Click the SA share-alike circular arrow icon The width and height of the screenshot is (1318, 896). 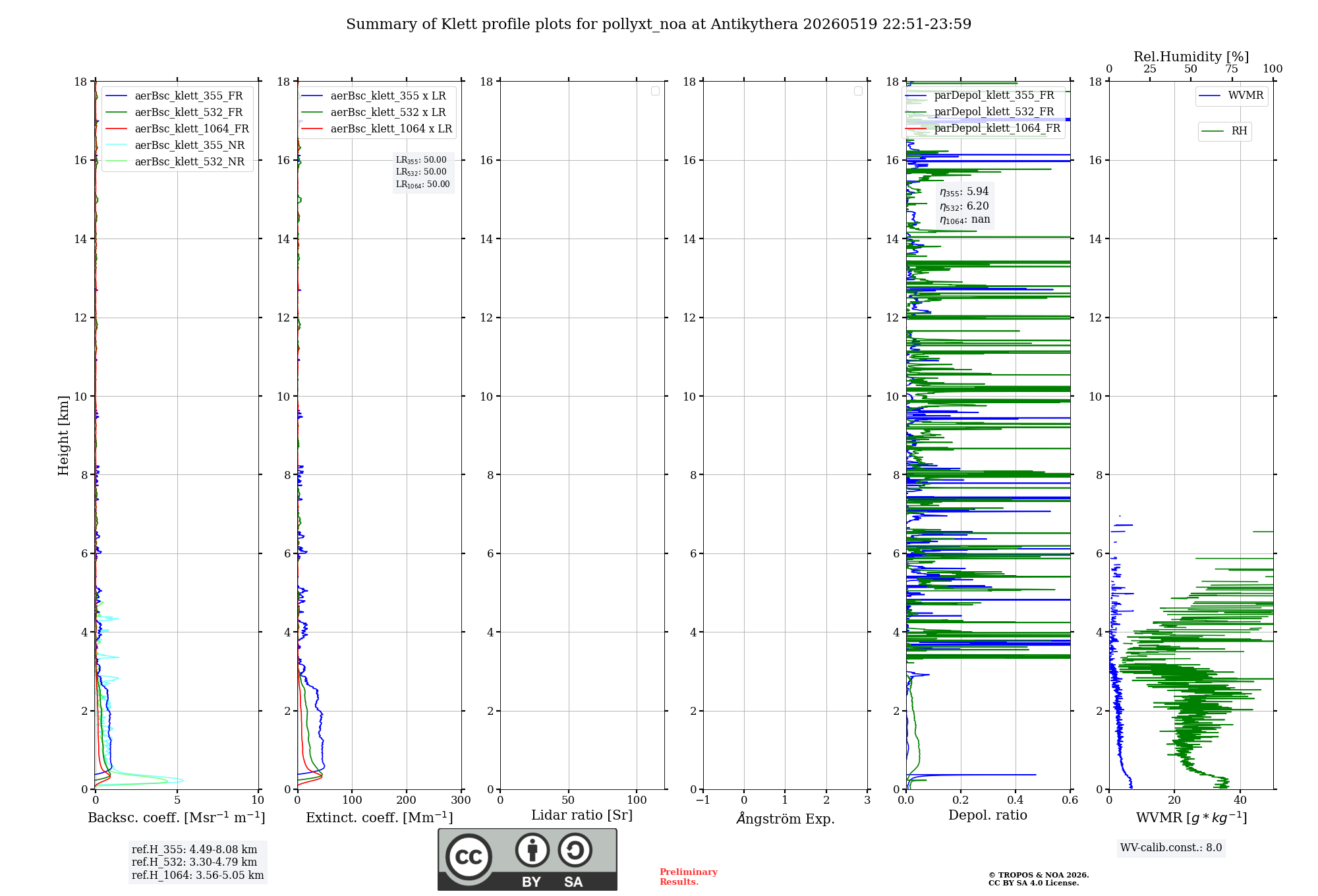[575, 850]
